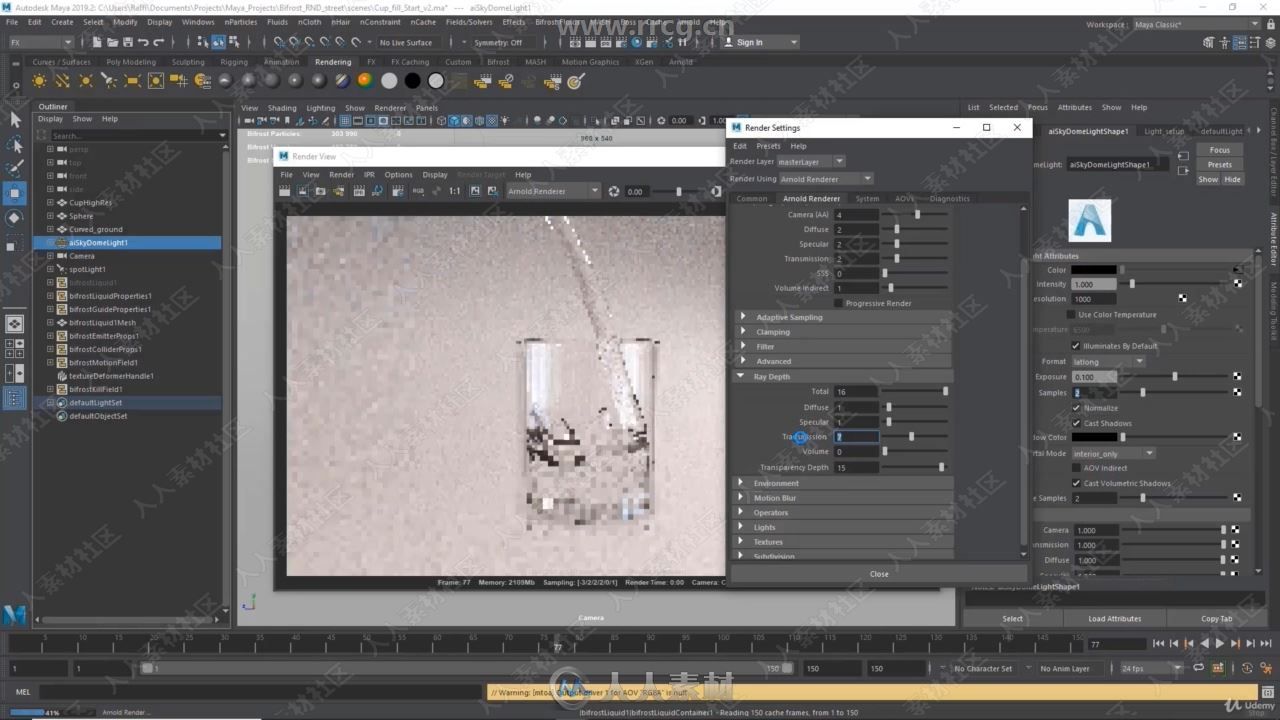Toggle loop playback icon
The width and height of the screenshot is (1280, 720).
point(1198,668)
